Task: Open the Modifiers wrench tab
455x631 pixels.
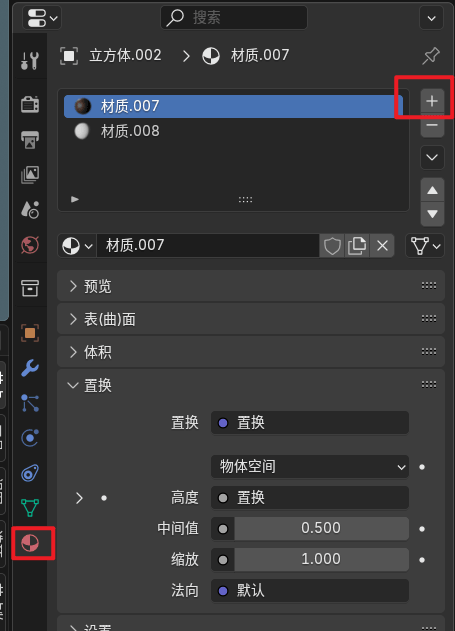Action: click(30, 368)
